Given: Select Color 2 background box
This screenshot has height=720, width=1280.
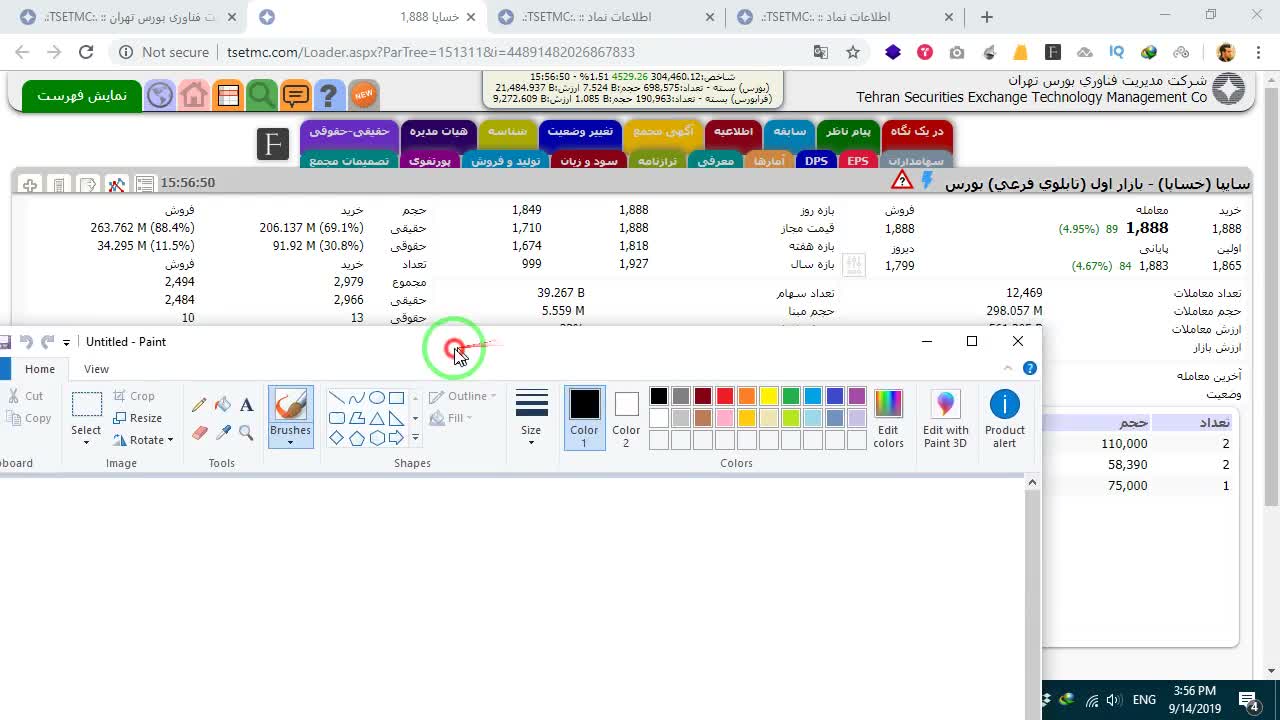Looking at the screenshot, I should point(626,418).
